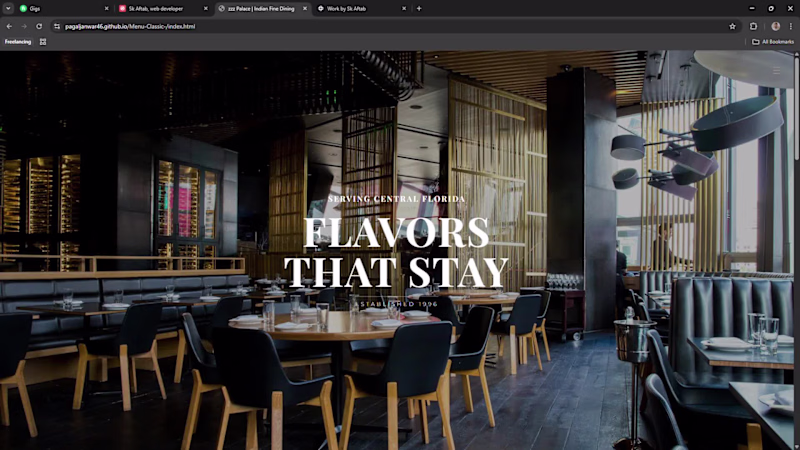Close the Palace | Indian Fine Dining tab
The height and width of the screenshot is (450, 800).
305,8
